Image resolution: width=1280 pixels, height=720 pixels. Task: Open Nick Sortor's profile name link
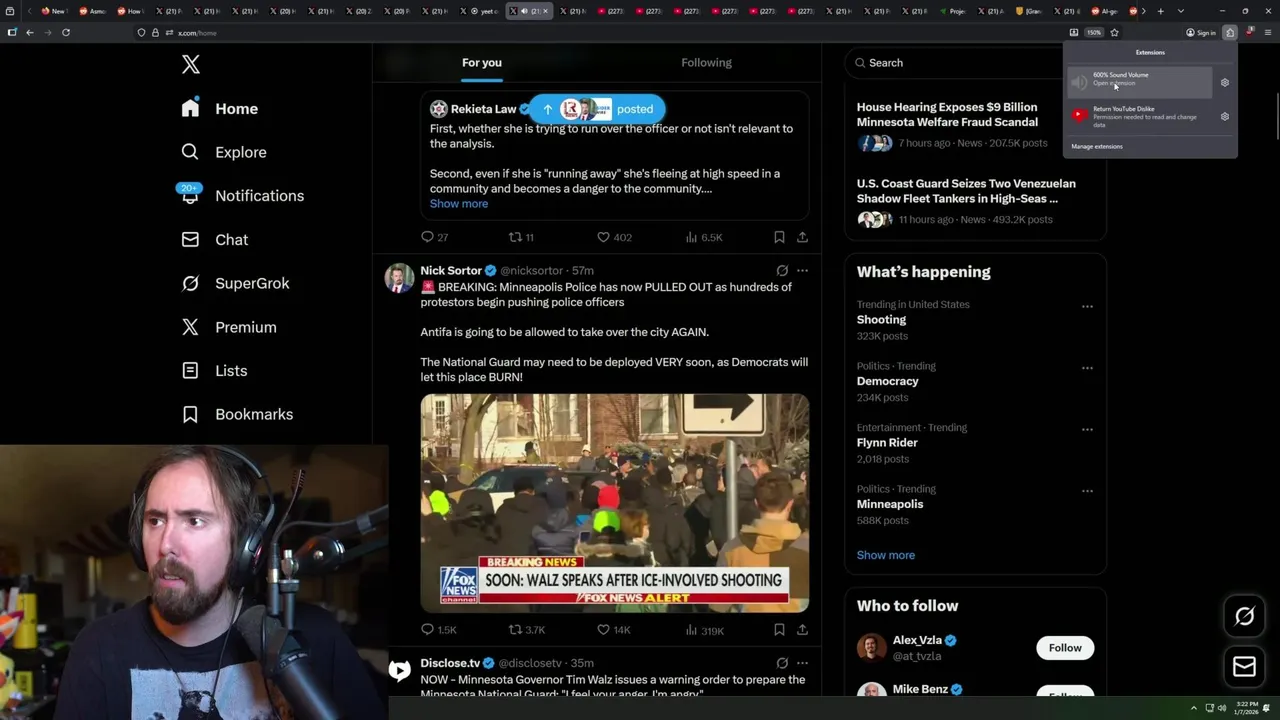[x=451, y=271]
